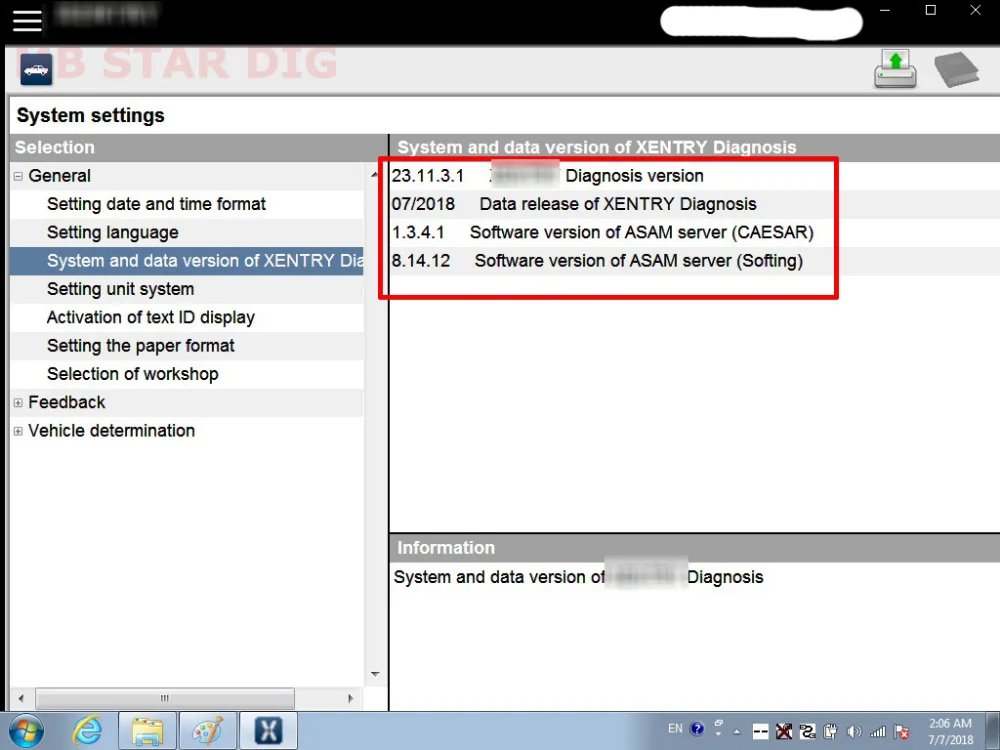Select Selection of workshop entry
Viewport: 1000px width, 750px height.
133,374
